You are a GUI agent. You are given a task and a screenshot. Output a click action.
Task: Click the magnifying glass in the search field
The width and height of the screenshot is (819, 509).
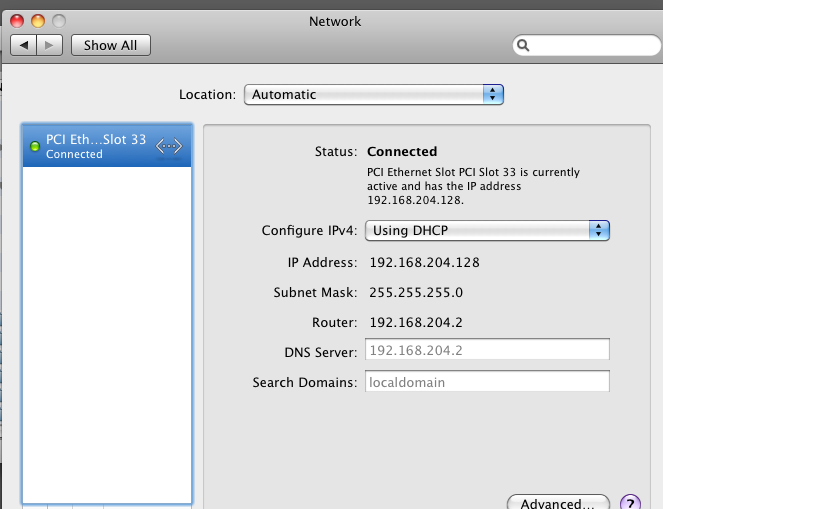[523, 46]
